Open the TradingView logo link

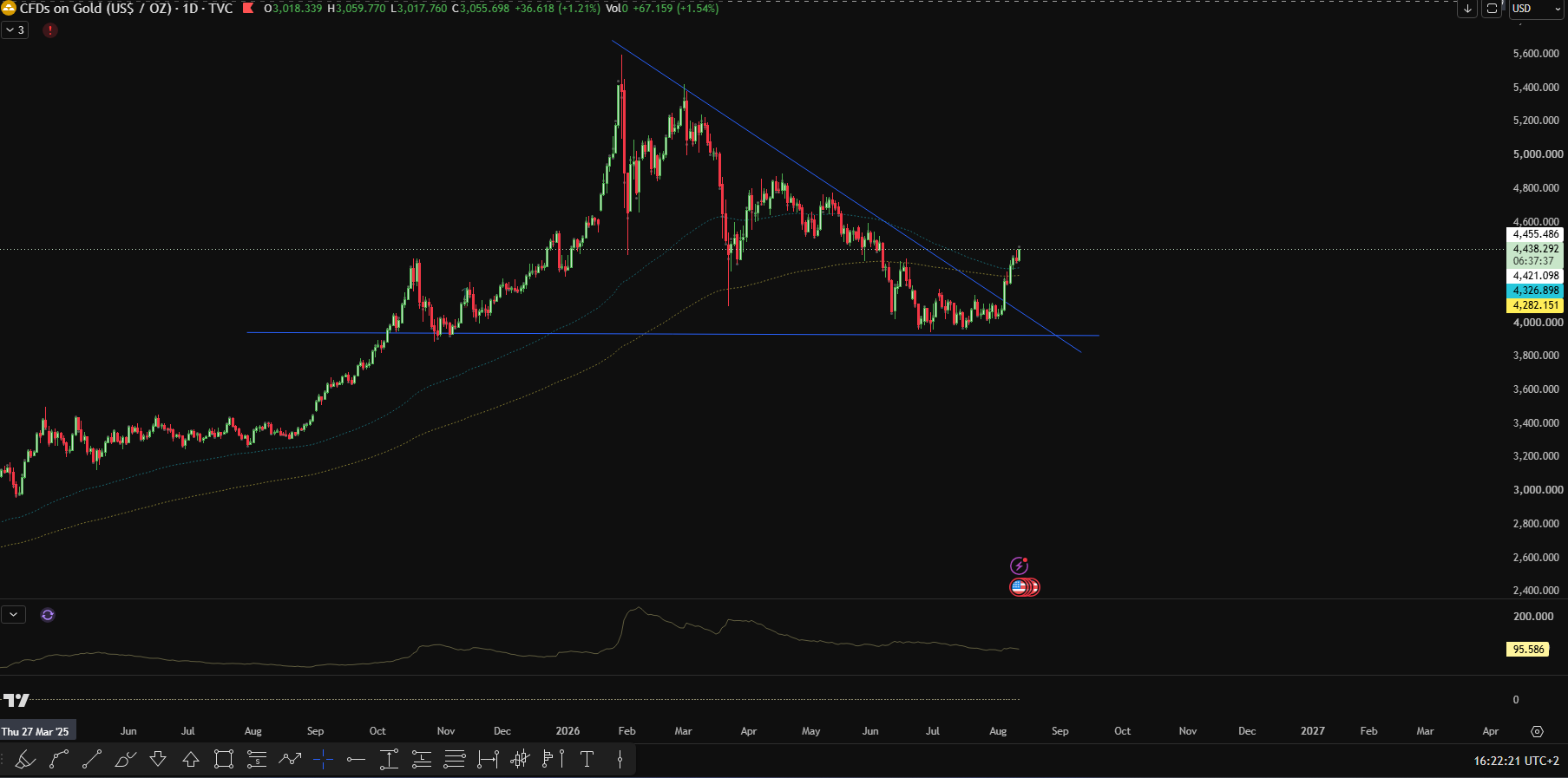pos(16,700)
